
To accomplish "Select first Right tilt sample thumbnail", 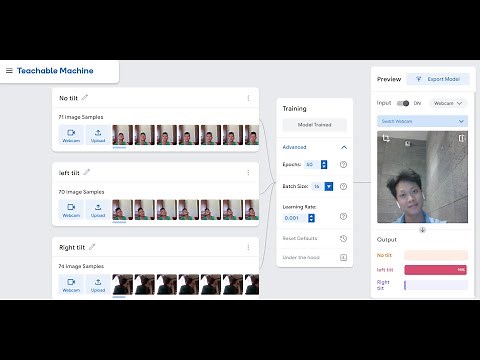I will pyautogui.click(x=122, y=284).
